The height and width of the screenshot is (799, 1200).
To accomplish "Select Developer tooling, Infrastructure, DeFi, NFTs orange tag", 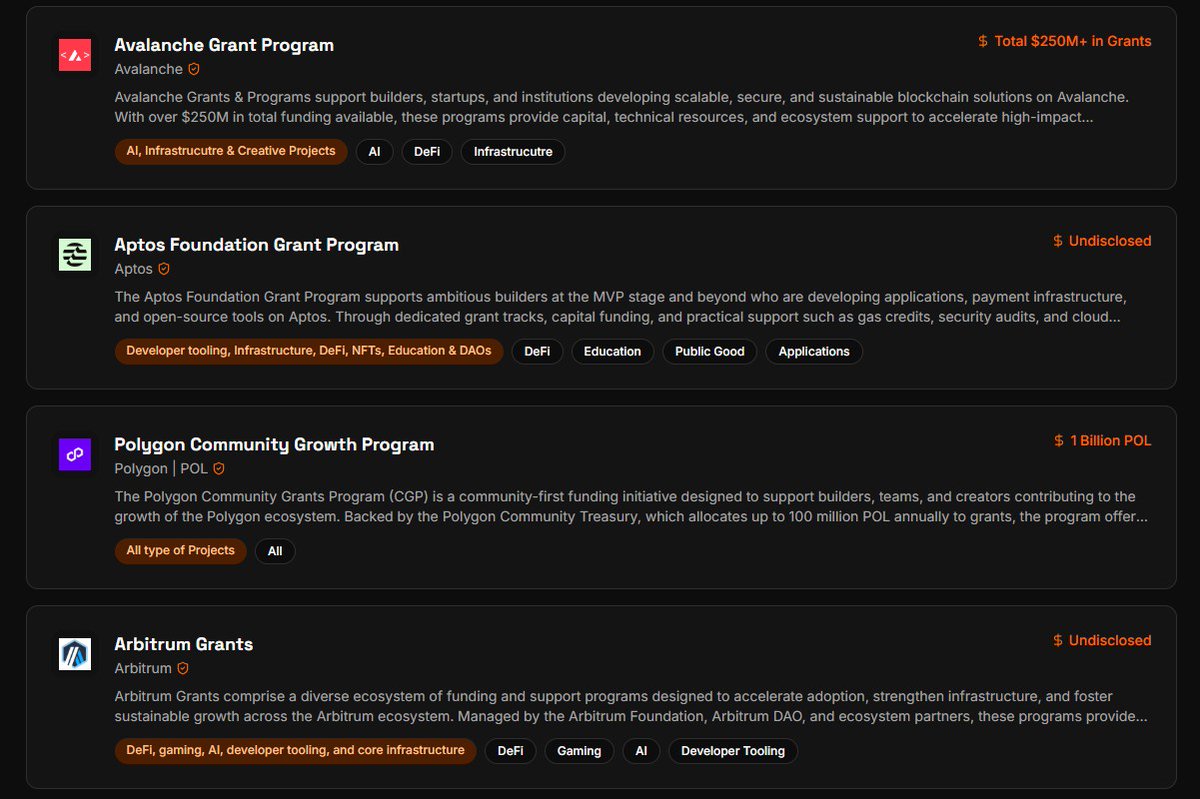I will tap(309, 351).
